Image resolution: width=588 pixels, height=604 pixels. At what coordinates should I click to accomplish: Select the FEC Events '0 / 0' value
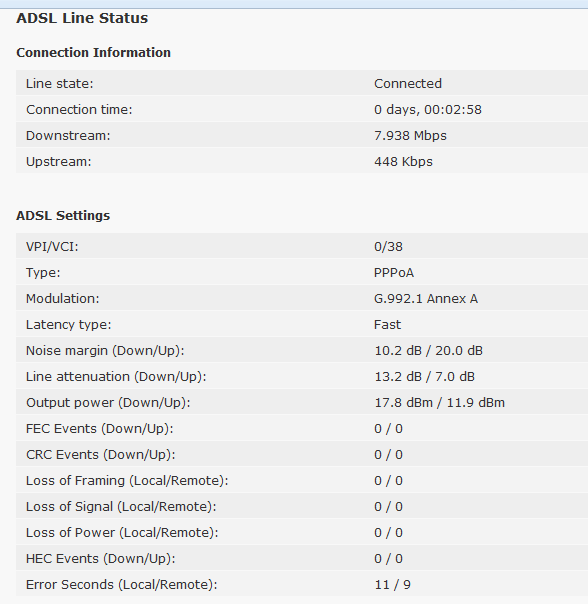pos(388,429)
